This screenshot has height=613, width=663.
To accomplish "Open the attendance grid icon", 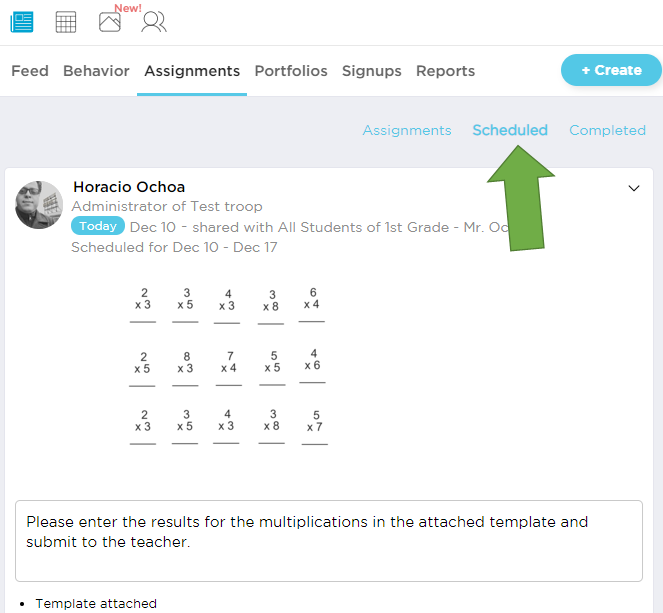I will tap(66, 21).
